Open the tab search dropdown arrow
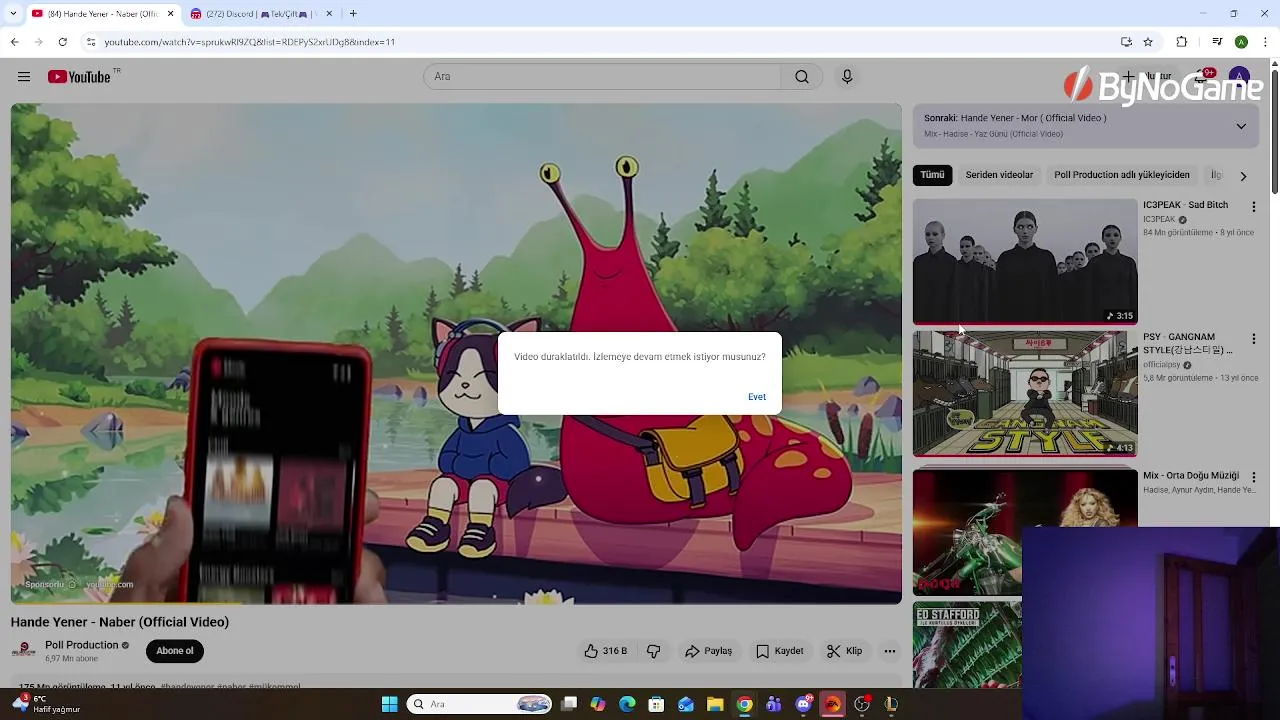This screenshot has height=720, width=1280. 14,14
